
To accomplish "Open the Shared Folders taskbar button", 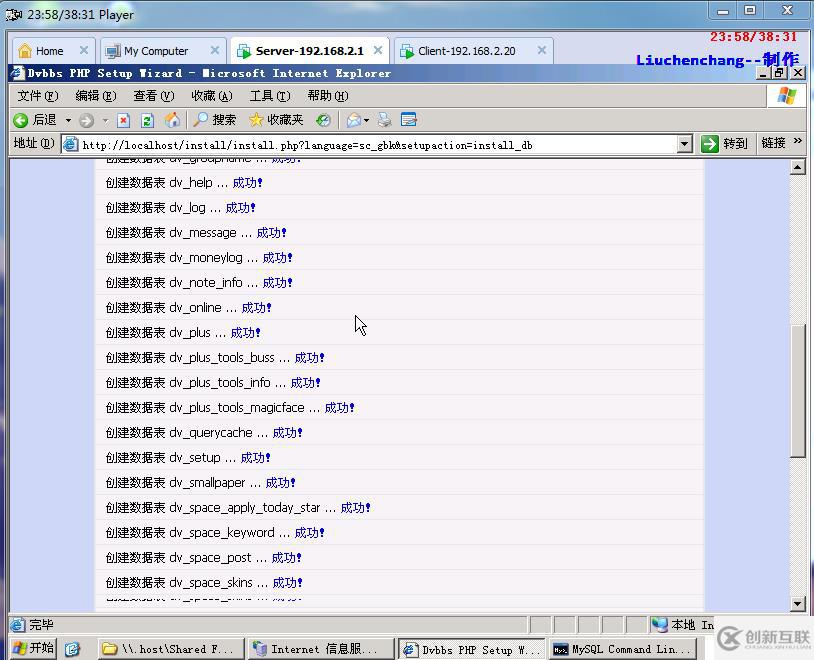I will point(171,649).
